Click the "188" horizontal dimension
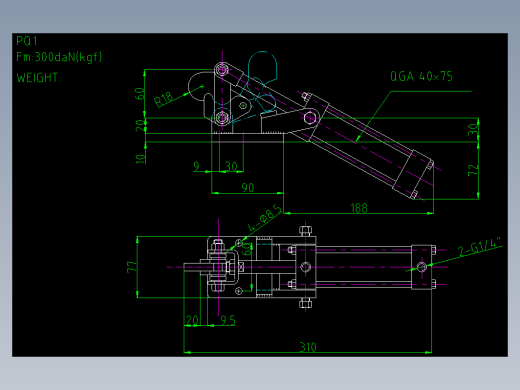The width and height of the screenshot is (520, 390). tap(359, 208)
